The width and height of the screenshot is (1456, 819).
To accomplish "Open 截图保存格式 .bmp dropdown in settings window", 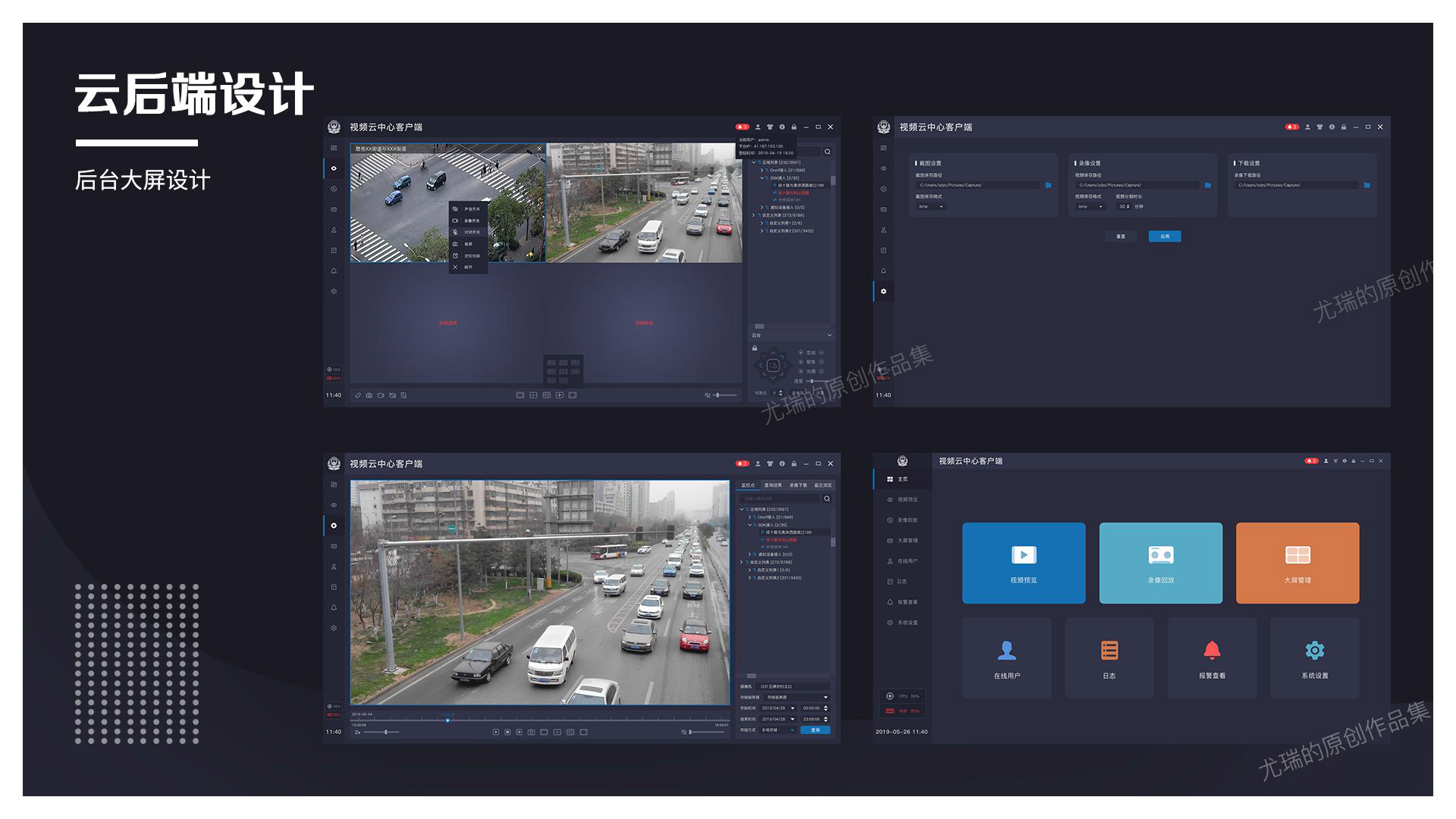I will pyautogui.click(x=931, y=206).
